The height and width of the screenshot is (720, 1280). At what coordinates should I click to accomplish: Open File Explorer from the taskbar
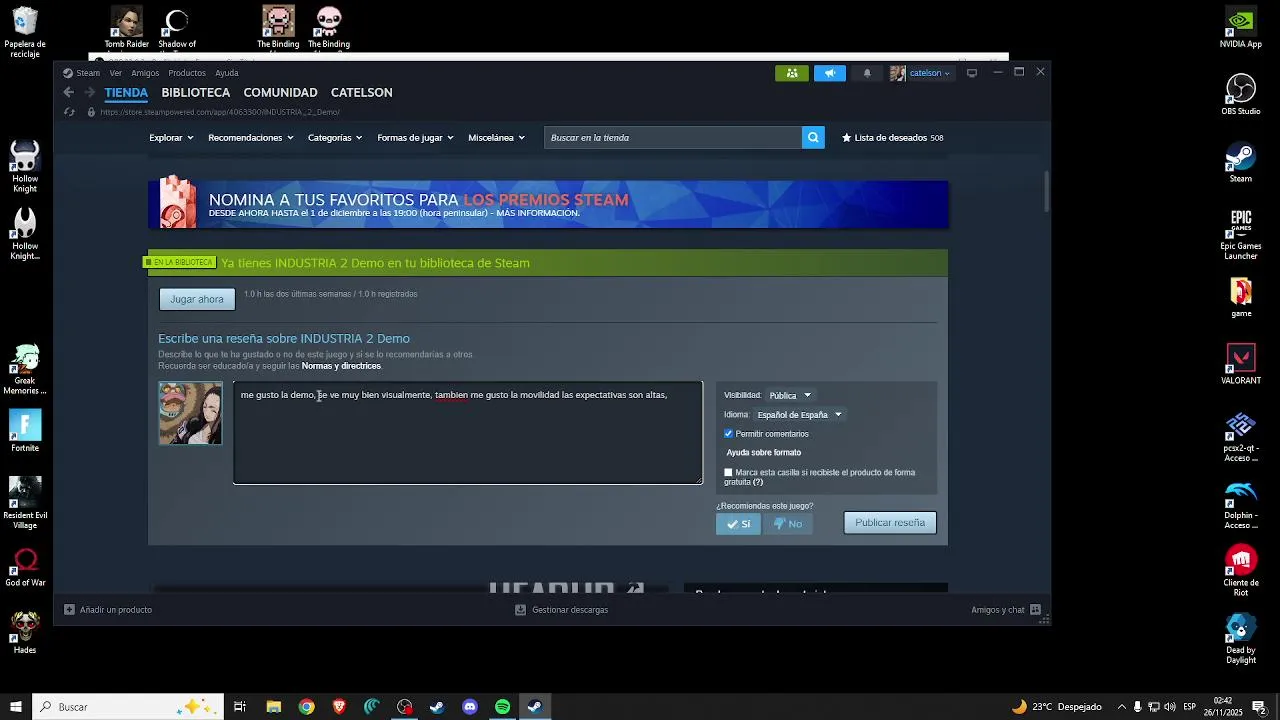273,707
